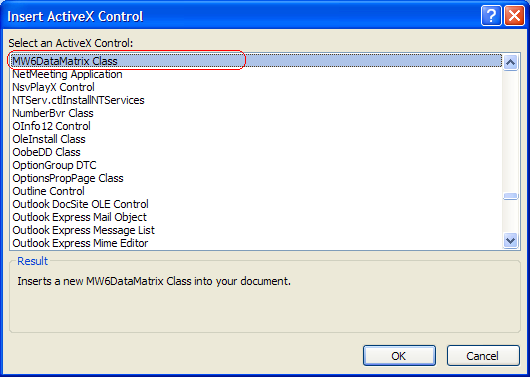Close the Insert ActiveX Control dialog
The width and height of the screenshot is (530, 377).
coord(514,16)
